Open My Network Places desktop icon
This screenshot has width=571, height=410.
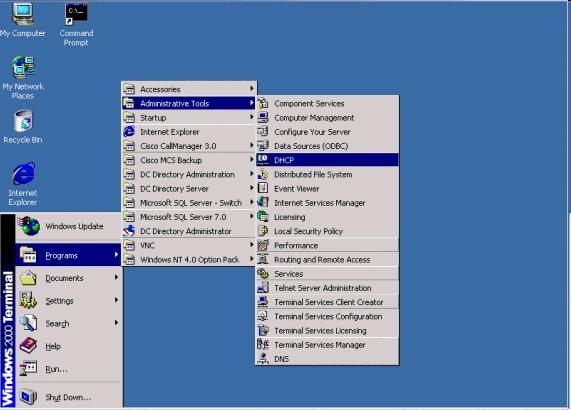coord(23,78)
